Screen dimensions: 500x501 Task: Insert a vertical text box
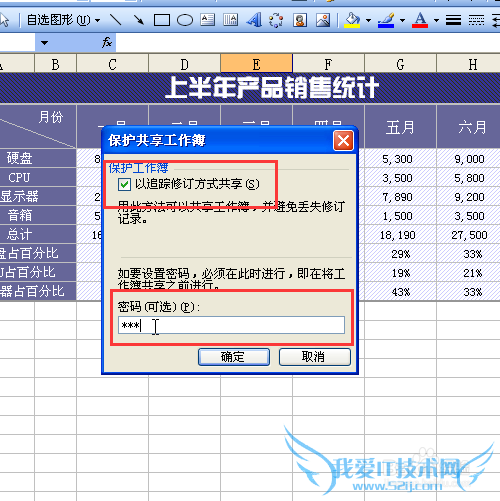click(230, 20)
